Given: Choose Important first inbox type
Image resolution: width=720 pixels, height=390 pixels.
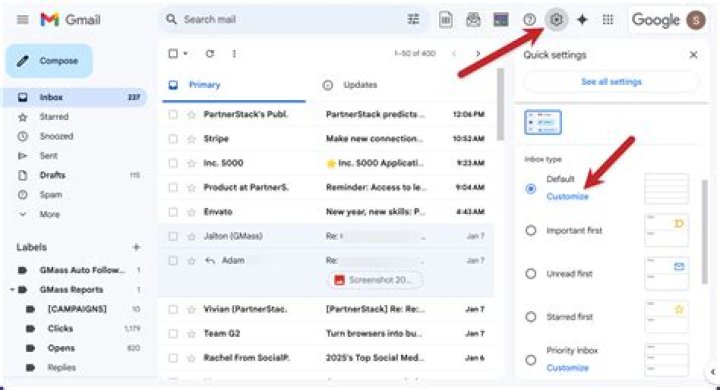Looking at the screenshot, I should click(531, 230).
